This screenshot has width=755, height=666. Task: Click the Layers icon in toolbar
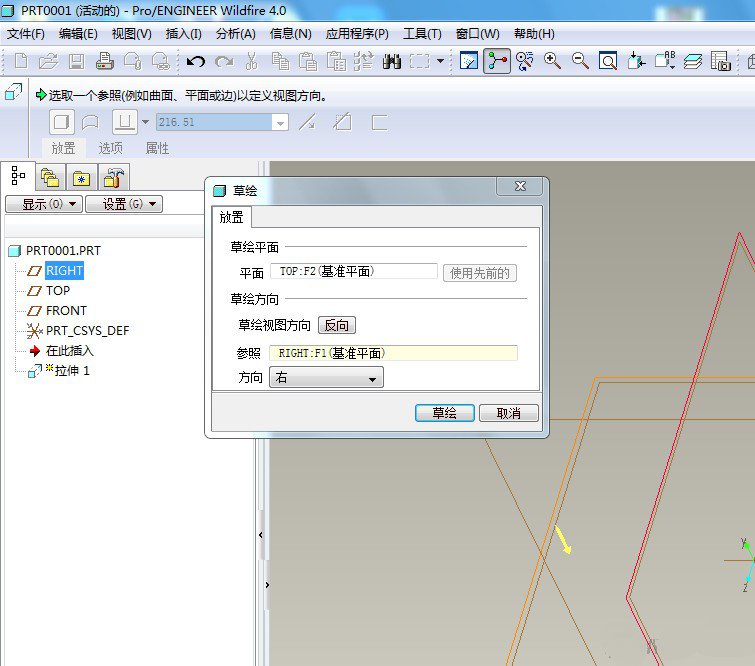pos(693,61)
